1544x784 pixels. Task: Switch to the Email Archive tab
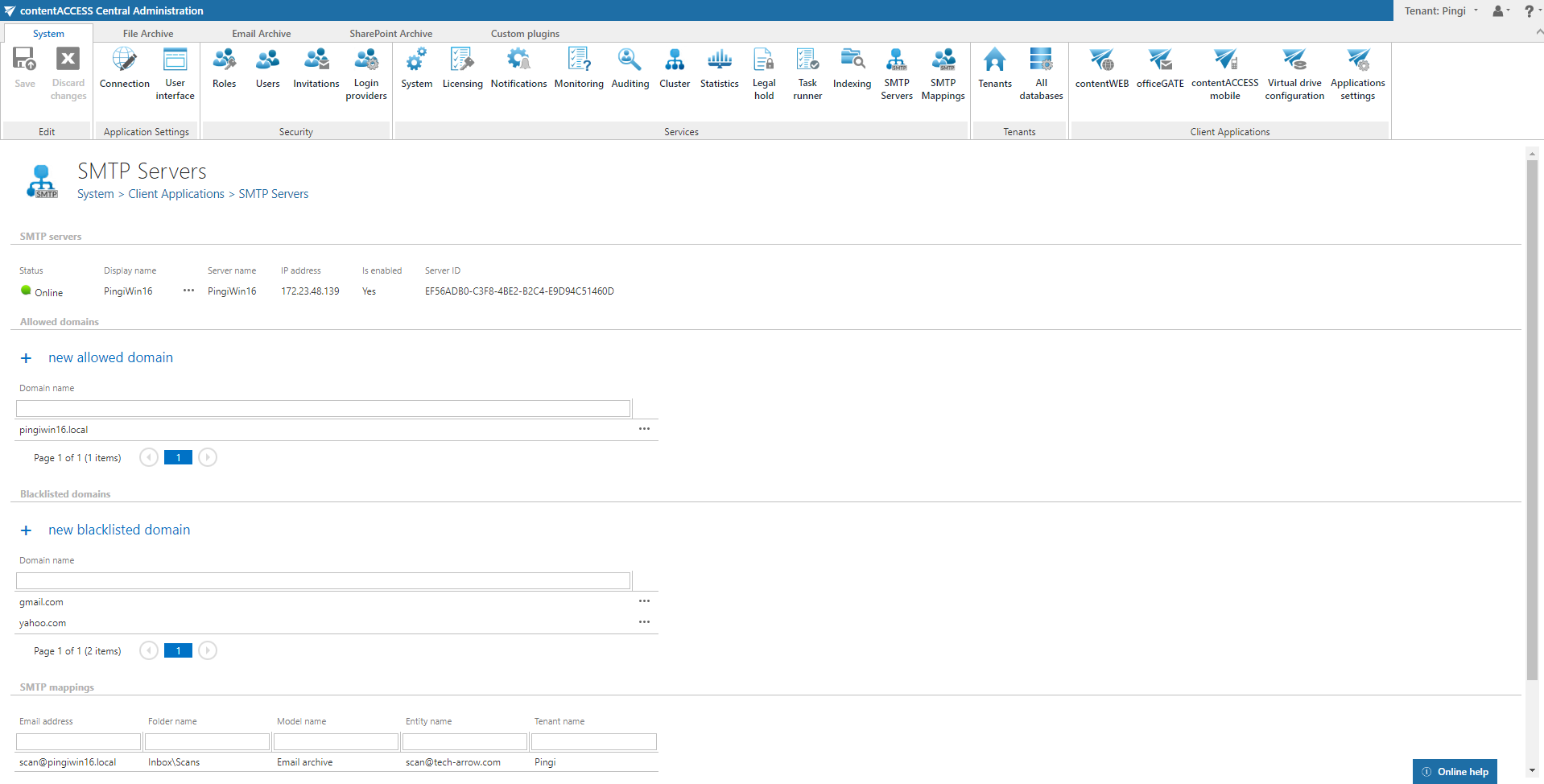(x=261, y=33)
